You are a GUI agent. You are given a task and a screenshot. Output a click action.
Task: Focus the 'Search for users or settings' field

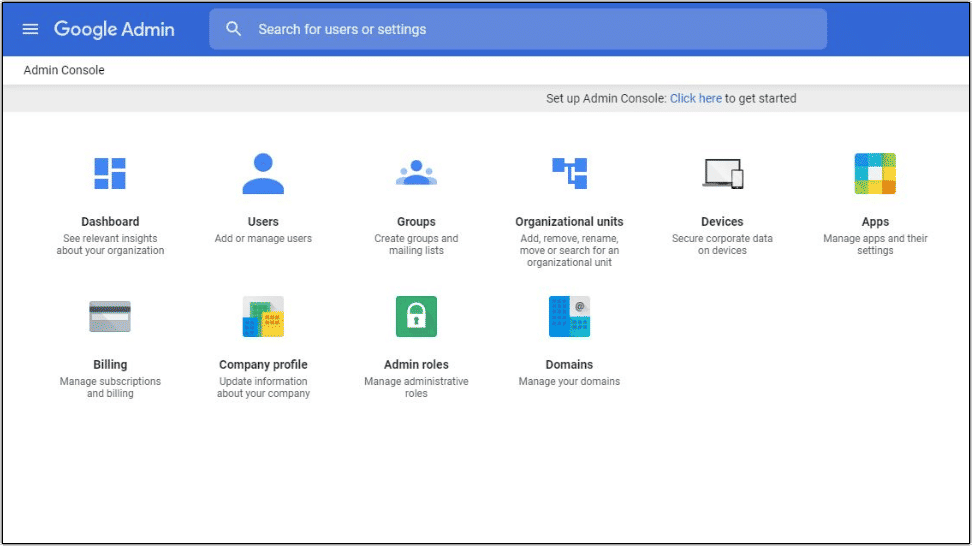(x=518, y=29)
